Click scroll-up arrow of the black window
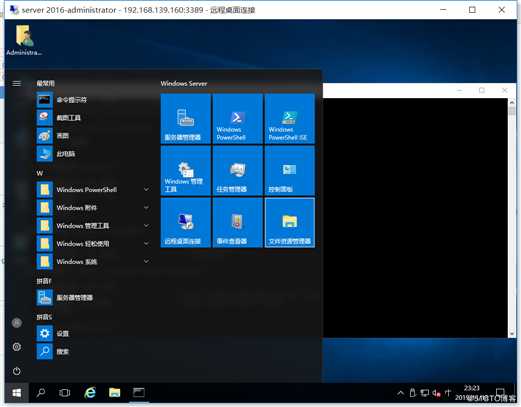Screen dimensions: 521x407 coord(512,102)
